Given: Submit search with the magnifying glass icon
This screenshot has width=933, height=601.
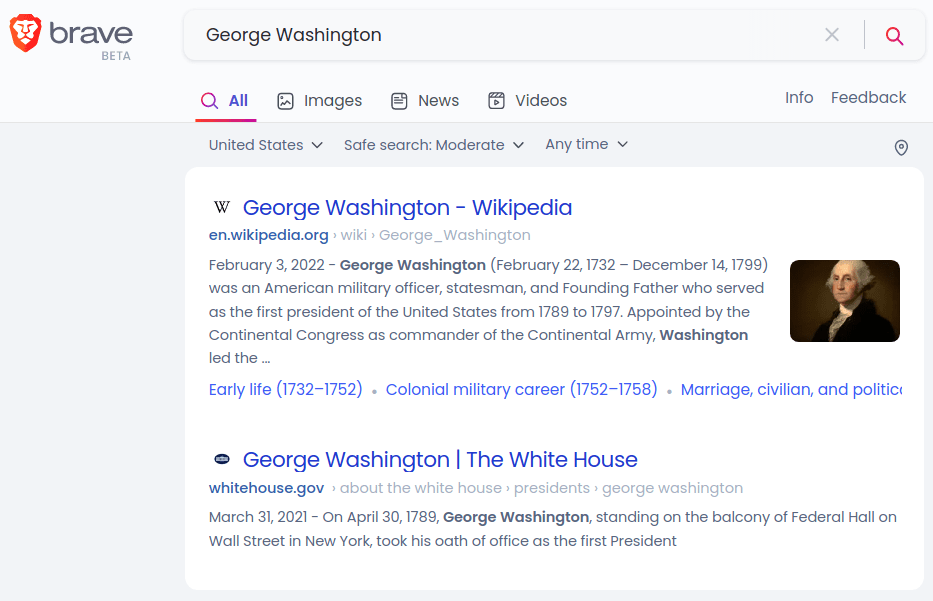Looking at the screenshot, I should 894,36.
